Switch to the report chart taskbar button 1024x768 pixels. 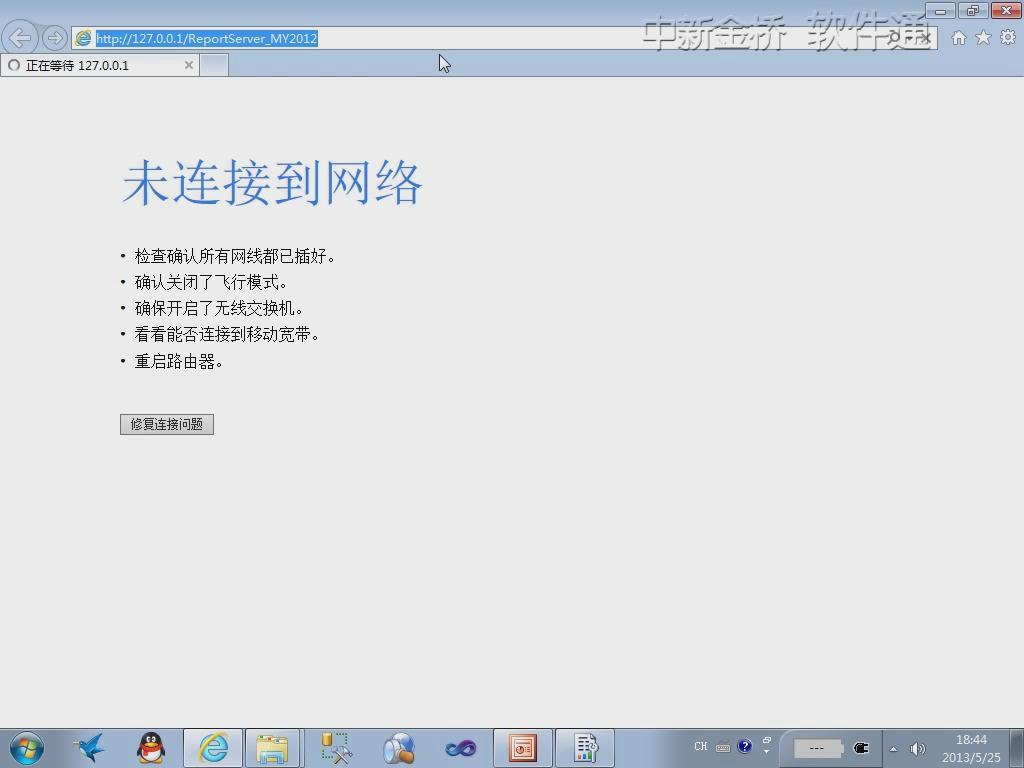(x=585, y=748)
